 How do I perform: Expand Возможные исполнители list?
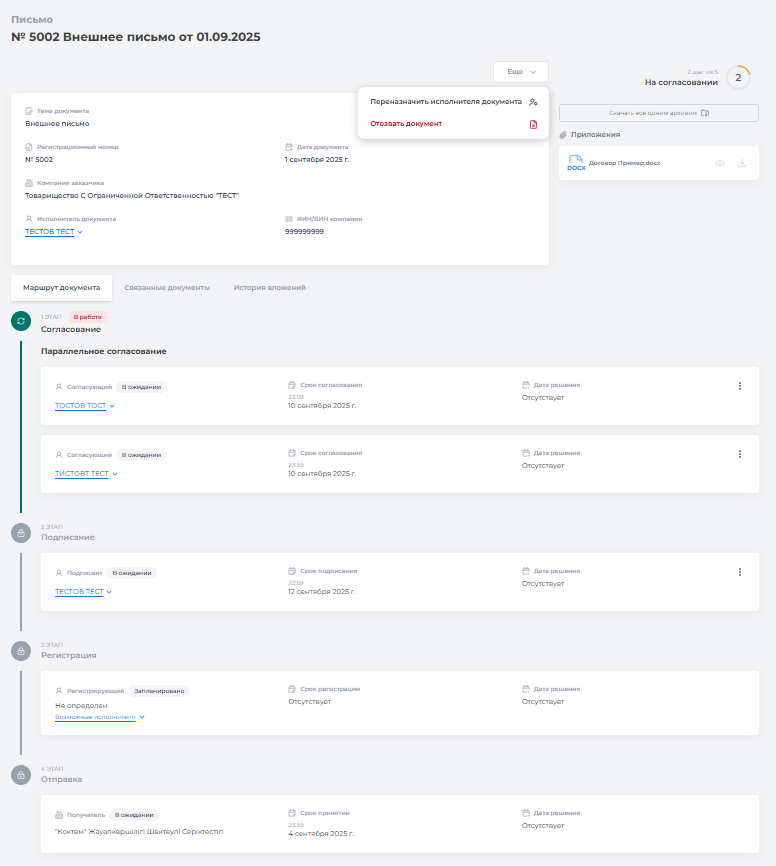click(100, 717)
